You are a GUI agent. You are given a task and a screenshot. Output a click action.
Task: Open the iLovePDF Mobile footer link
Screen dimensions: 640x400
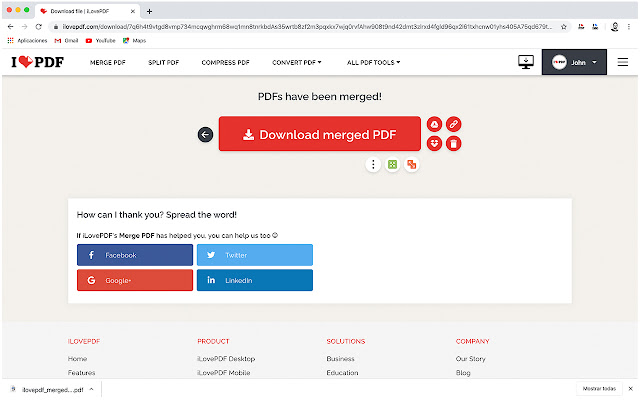point(223,373)
